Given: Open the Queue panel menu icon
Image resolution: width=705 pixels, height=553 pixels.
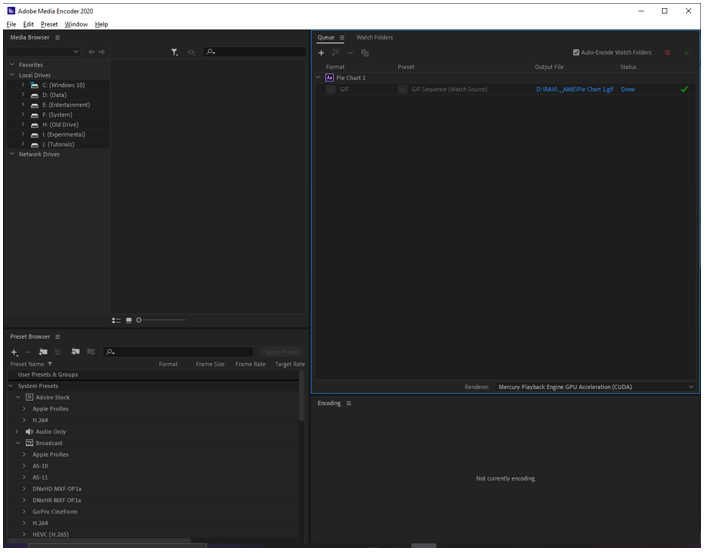Looking at the screenshot, I should point(342,37).
